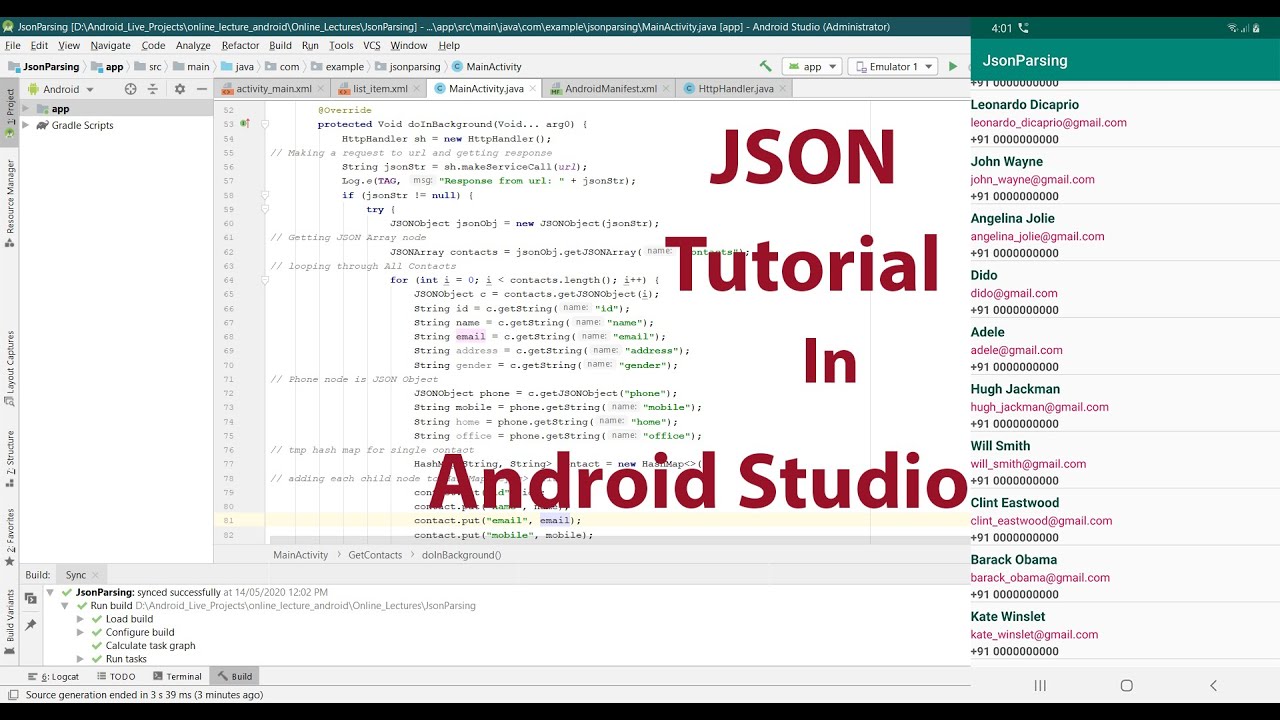The image size is (1280, 720).
Task: Open the Terminal tool window
Action: pos(176,677)
